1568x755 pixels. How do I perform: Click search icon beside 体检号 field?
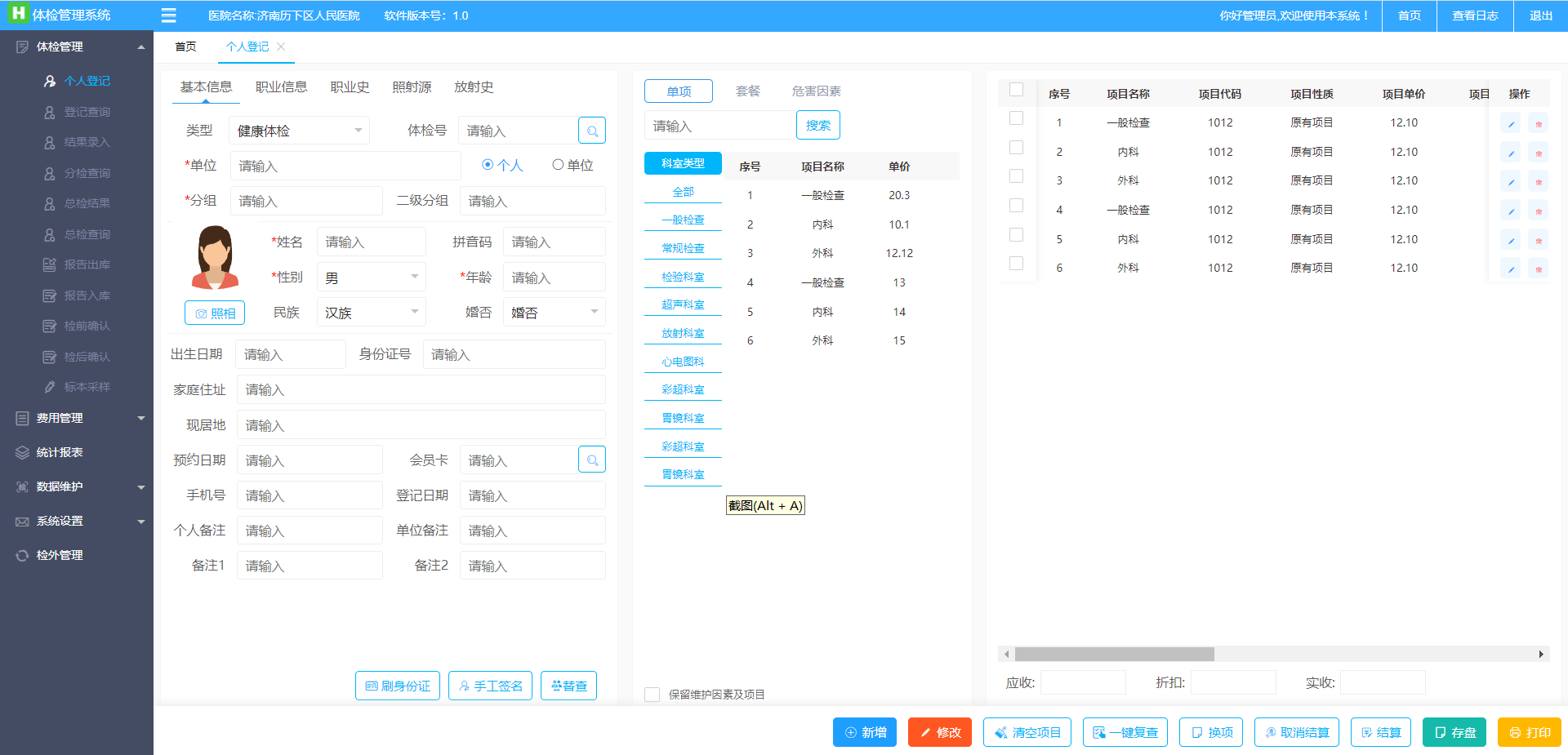tap(592, 131)
